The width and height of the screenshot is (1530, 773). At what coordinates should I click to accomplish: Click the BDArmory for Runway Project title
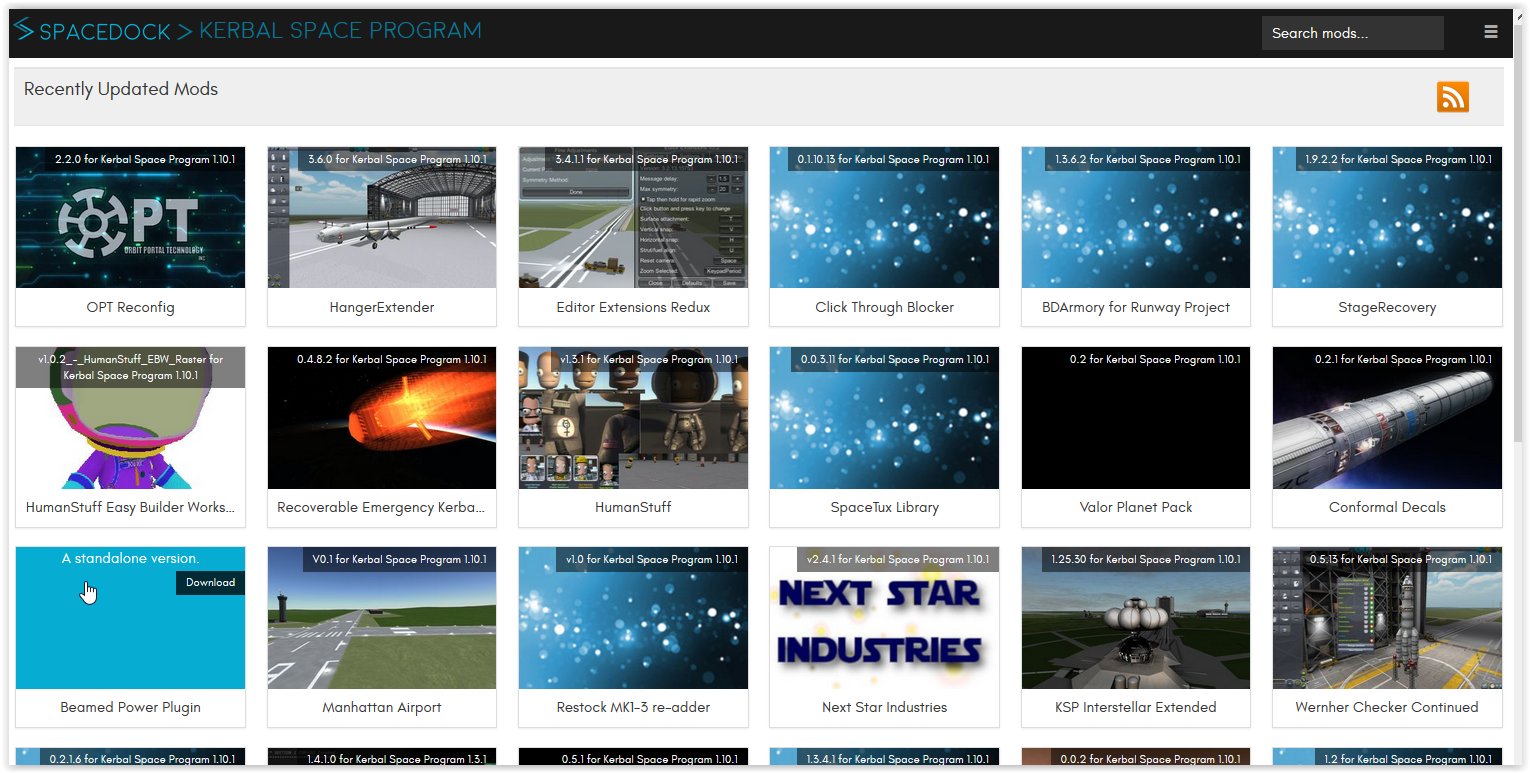point(1136,307)
